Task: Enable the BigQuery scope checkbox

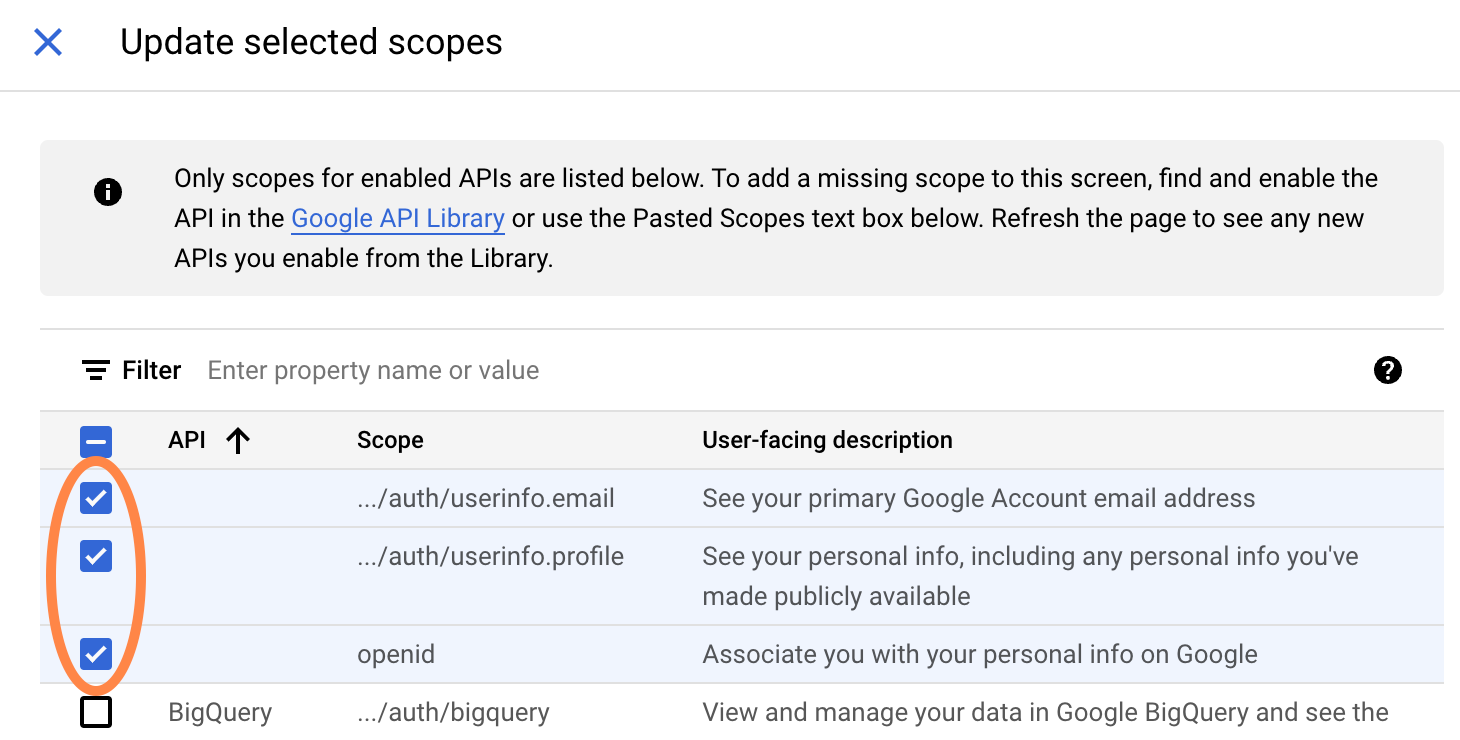Action: pos(95,712)
